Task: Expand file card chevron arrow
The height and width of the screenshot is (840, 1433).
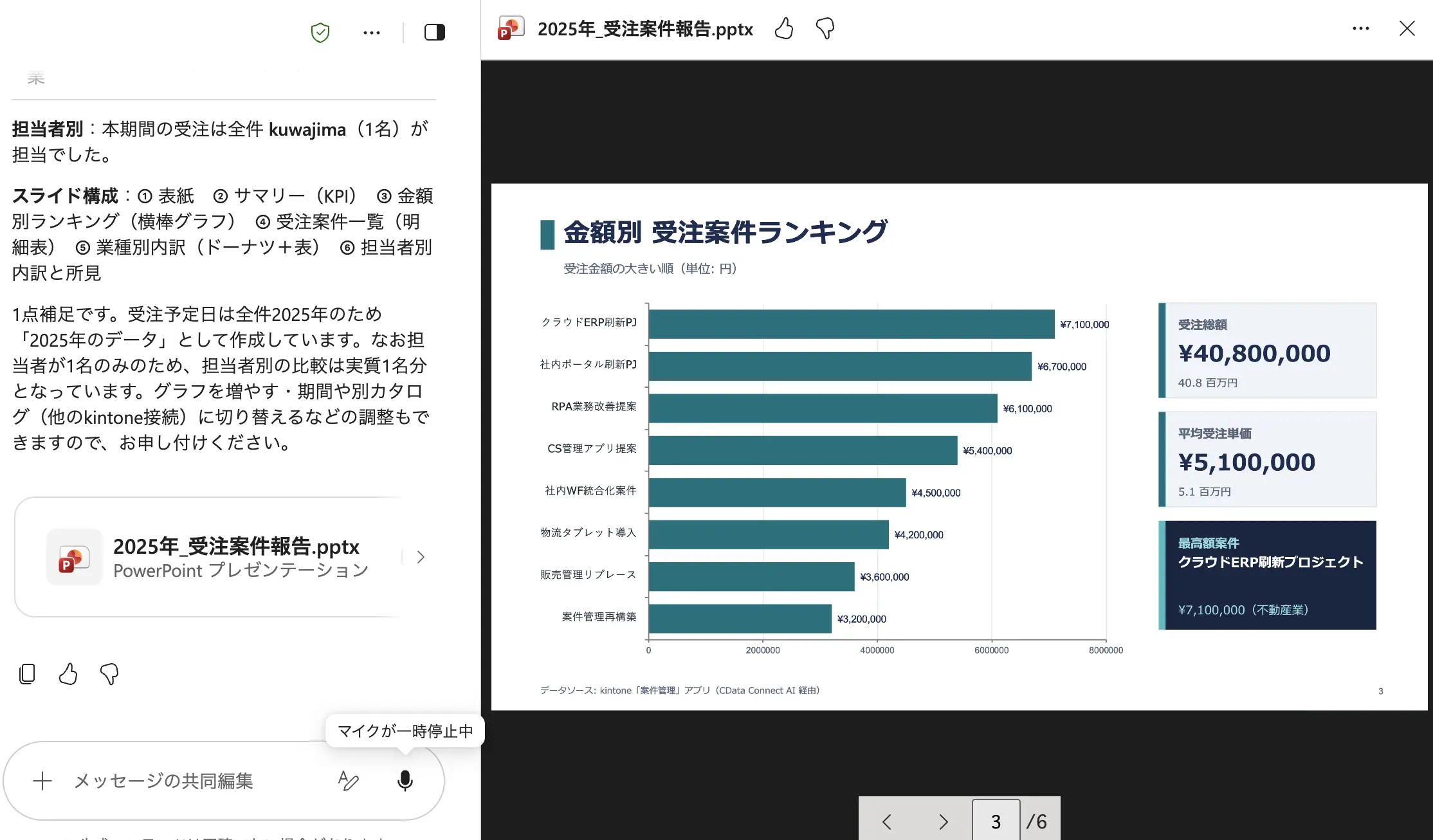Action: [421, 557]
